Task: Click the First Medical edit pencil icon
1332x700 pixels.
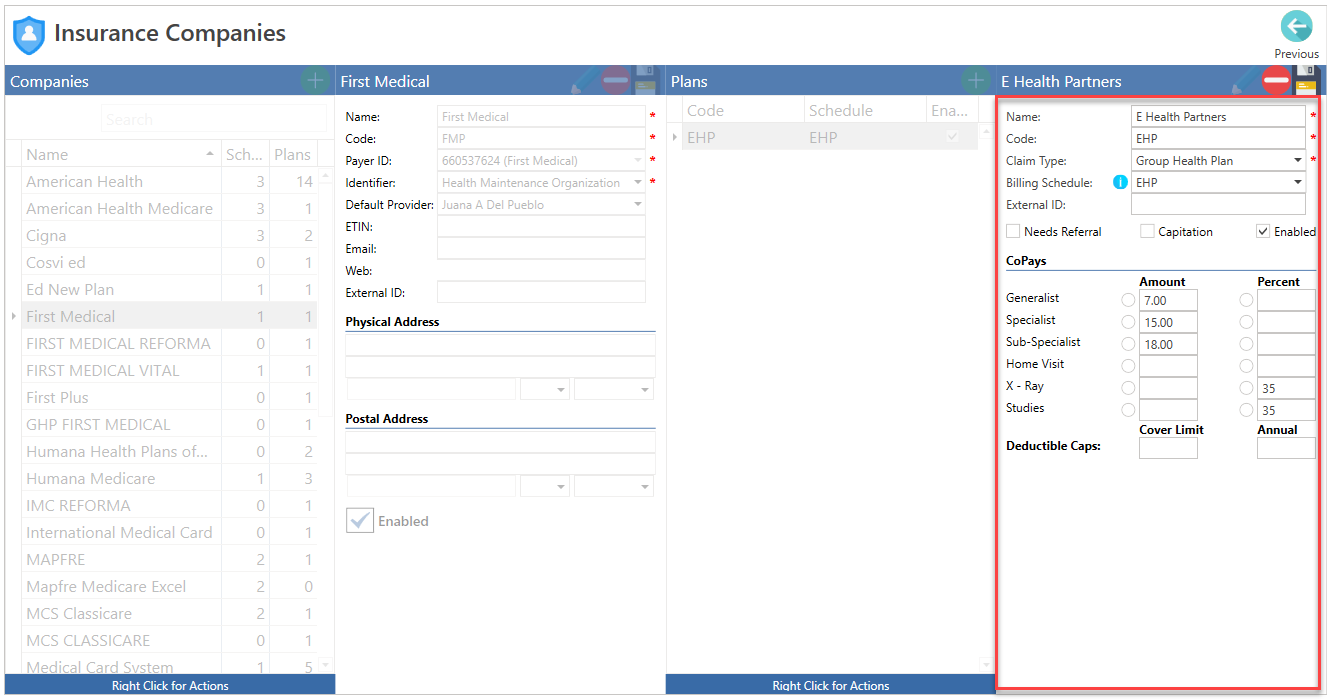Action: point(584,81)
